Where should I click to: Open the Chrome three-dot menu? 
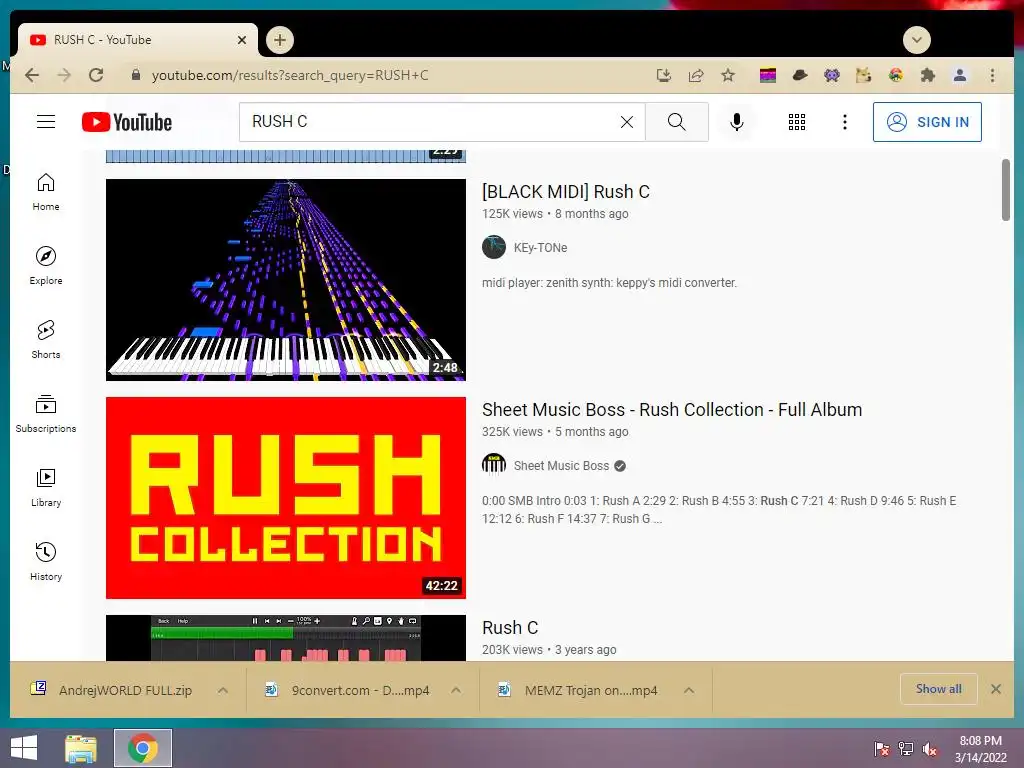coord(992,75)
